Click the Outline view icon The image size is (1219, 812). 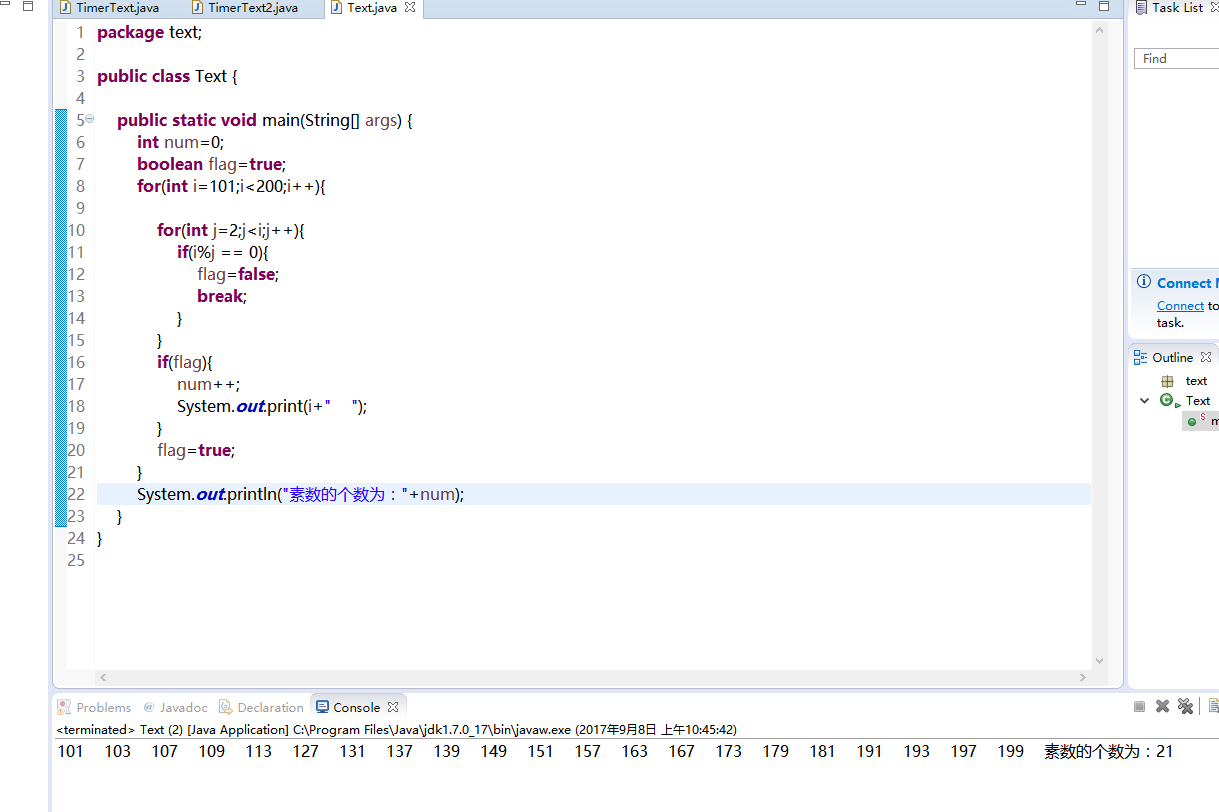[x=1140, y=357]
